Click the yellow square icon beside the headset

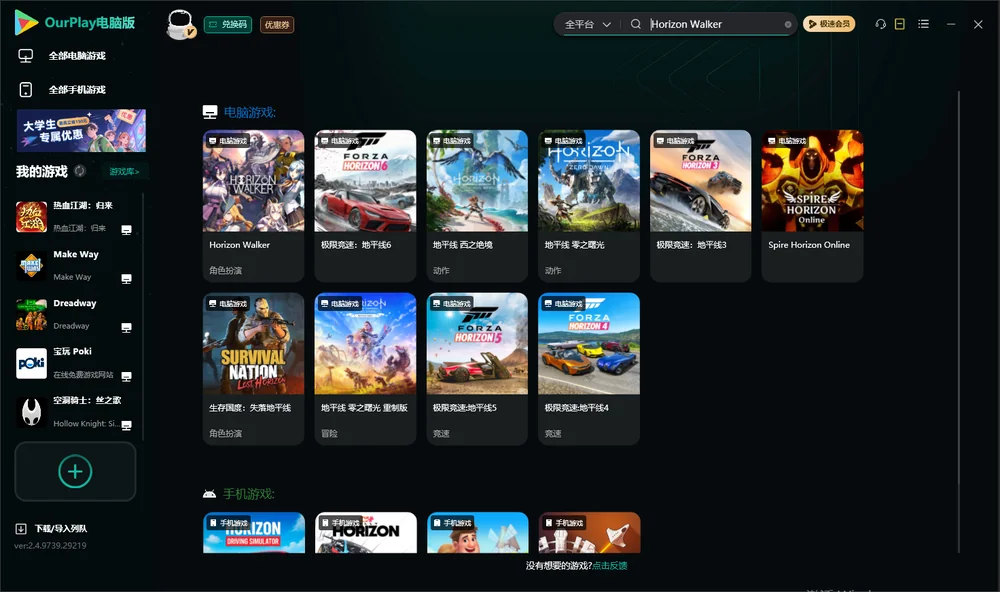tap(900, 24)
